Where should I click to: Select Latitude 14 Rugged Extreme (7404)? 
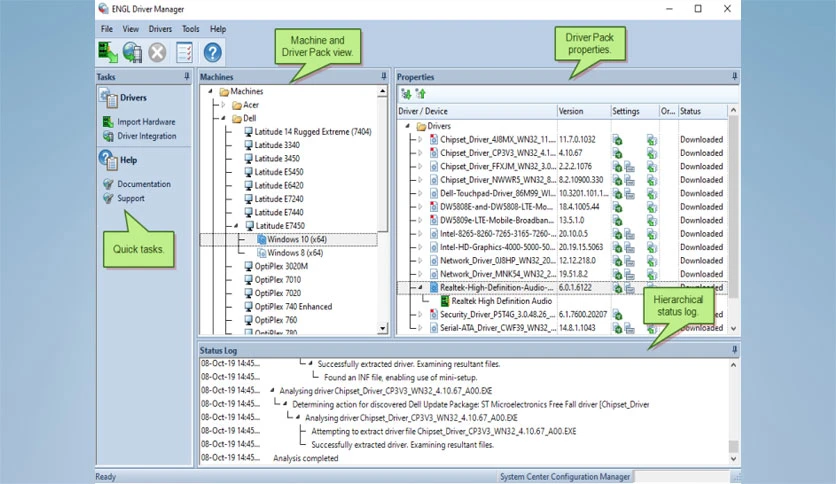coord(313,132)
